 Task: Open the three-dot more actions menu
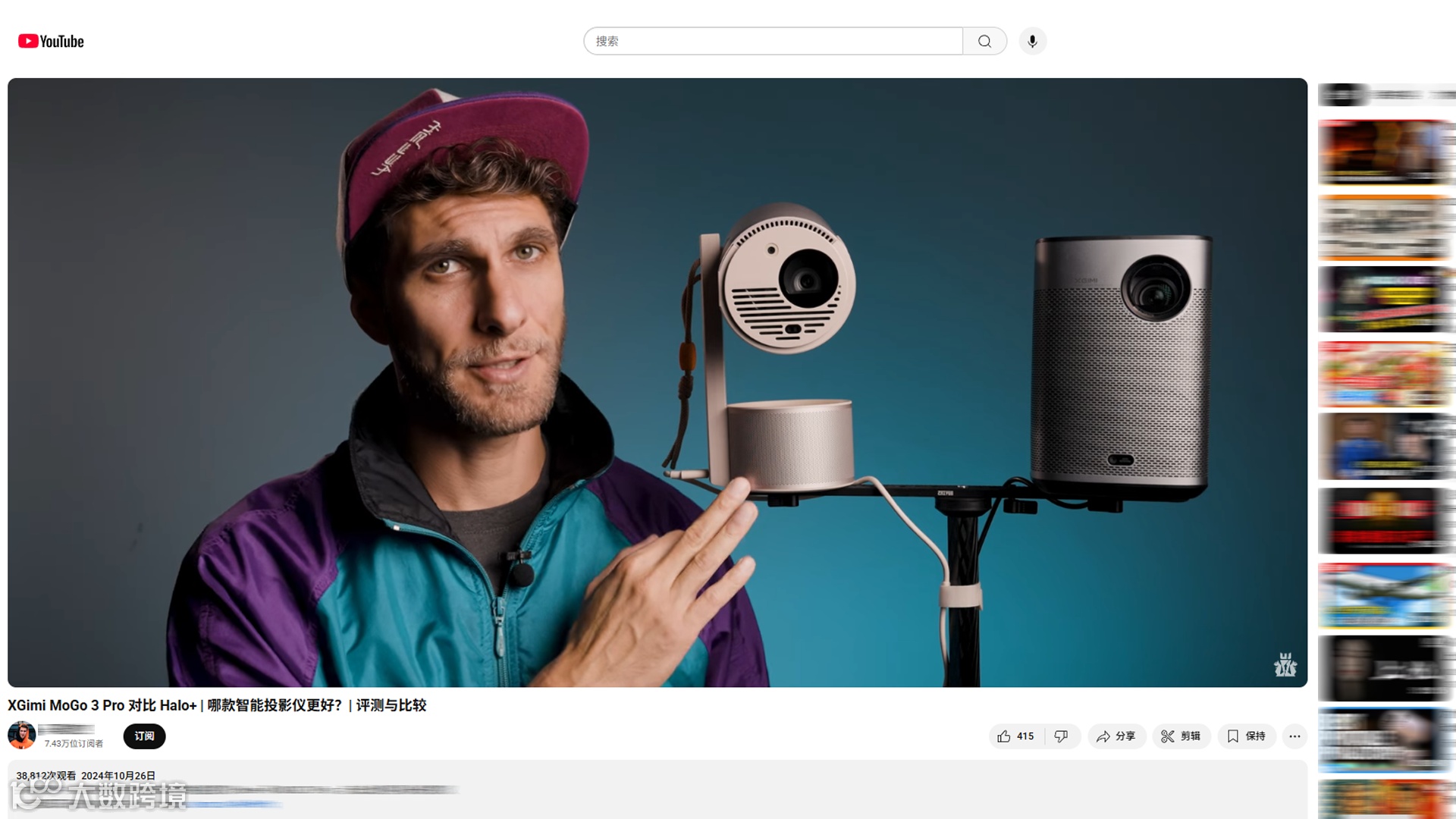tap(1294, 736)
